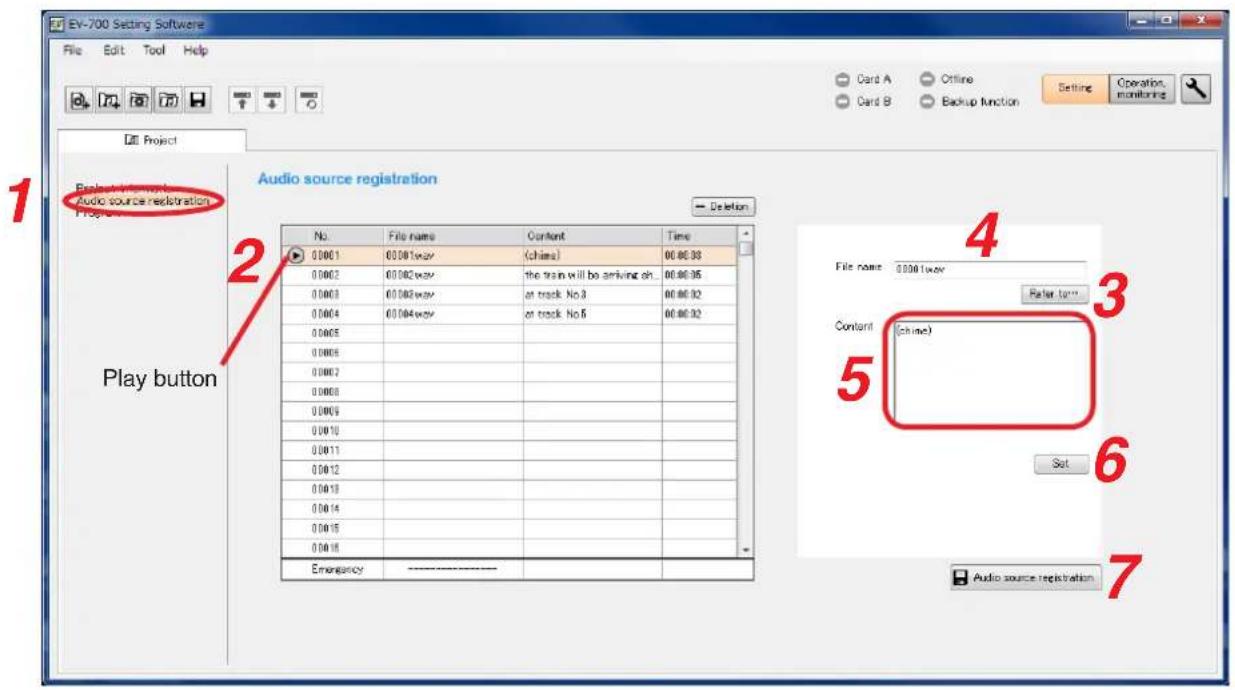Screen dimensions: 1235x690
Task: Click file name 00001.wav in table
Action: coord(453,255)
